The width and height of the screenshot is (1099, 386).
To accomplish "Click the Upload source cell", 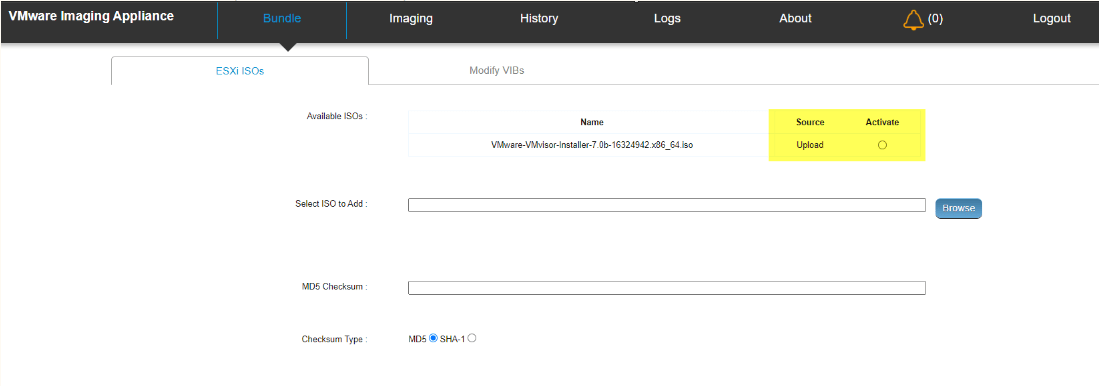I will (810, 145).
